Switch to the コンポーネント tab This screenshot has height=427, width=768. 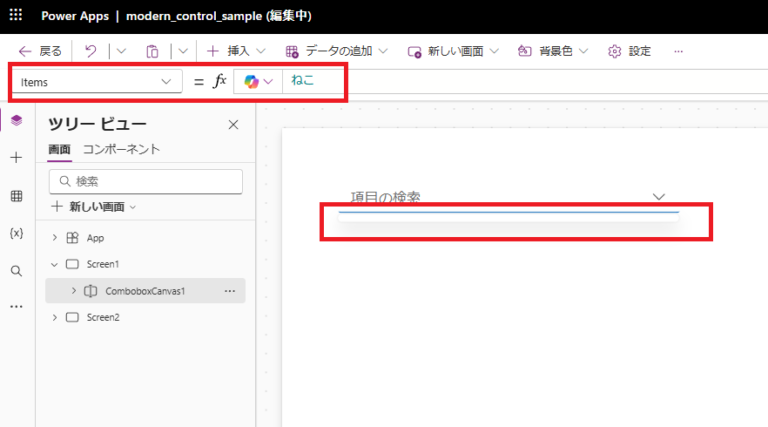click(x=121, y=149)
